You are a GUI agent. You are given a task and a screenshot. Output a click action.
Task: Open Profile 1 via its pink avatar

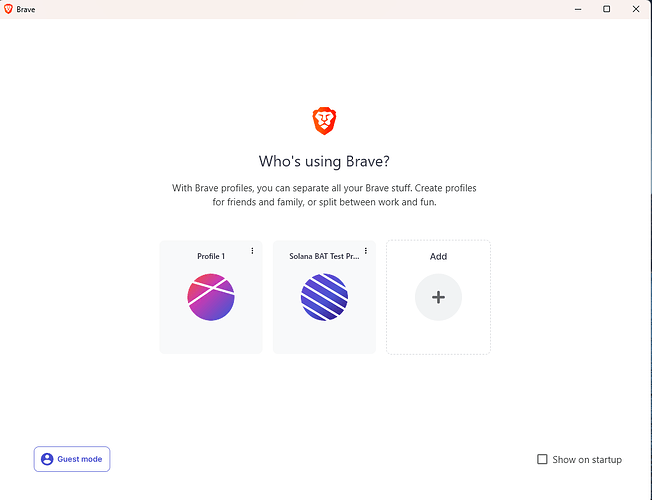click(x=210, y=297)
